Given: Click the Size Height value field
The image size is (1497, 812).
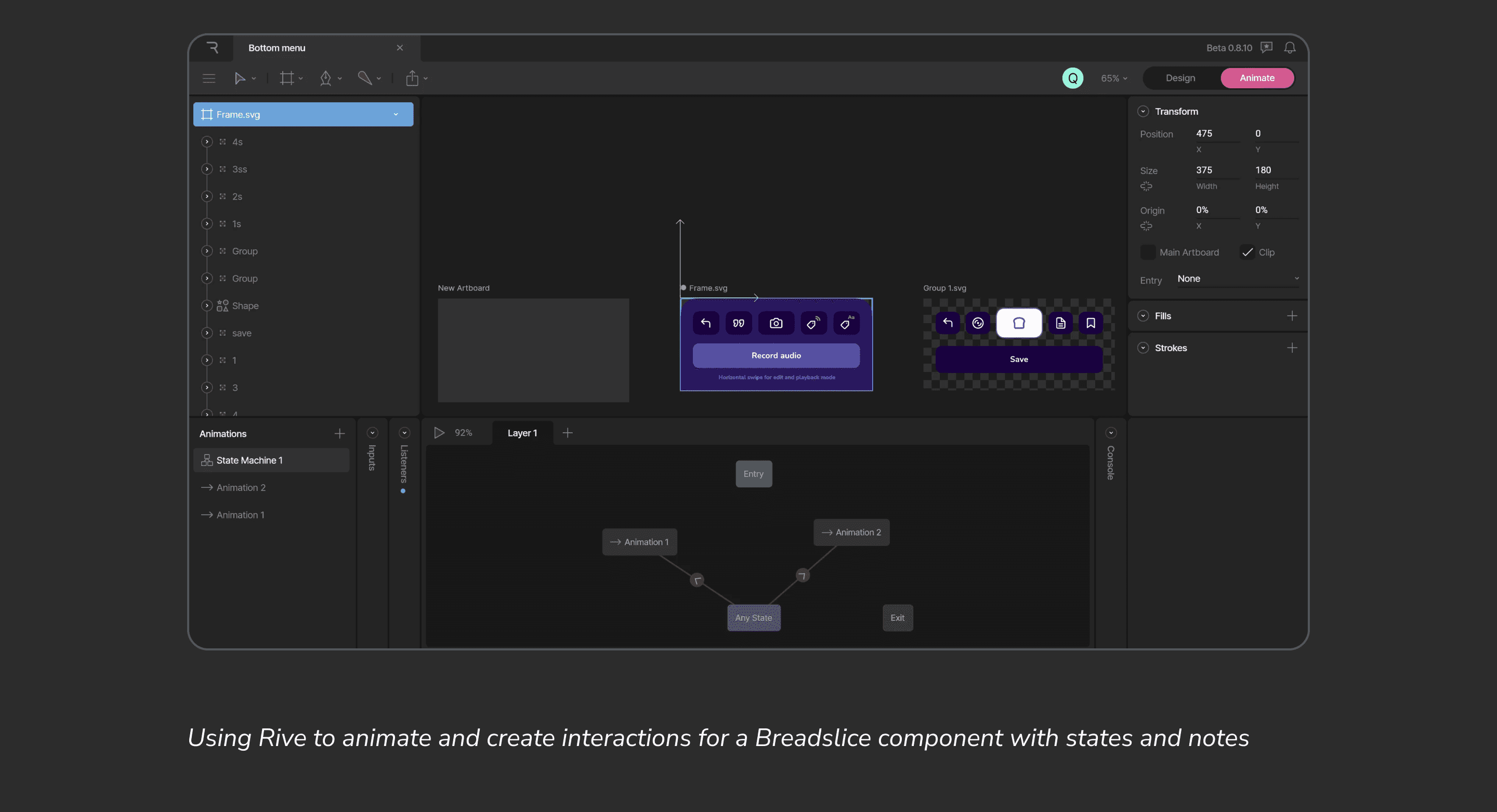Looking at the screenshot, I should coord(1277,170).
